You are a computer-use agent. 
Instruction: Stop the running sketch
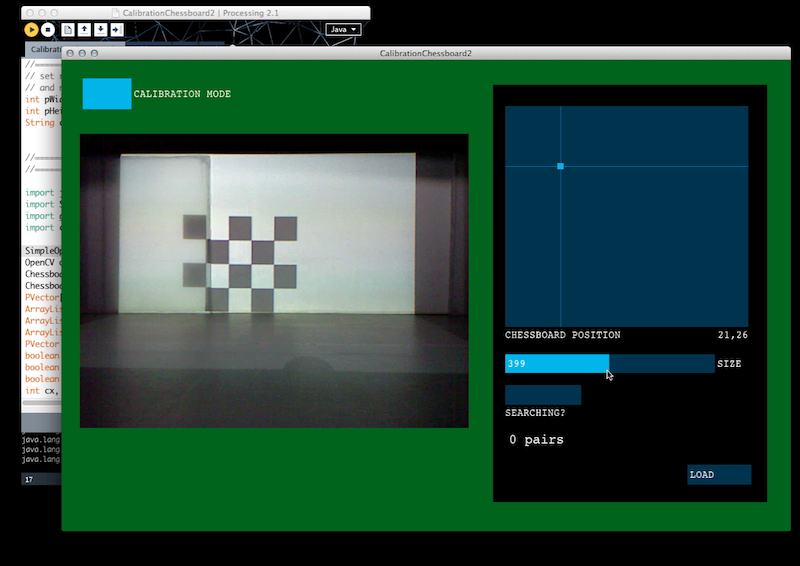[48, 30]
